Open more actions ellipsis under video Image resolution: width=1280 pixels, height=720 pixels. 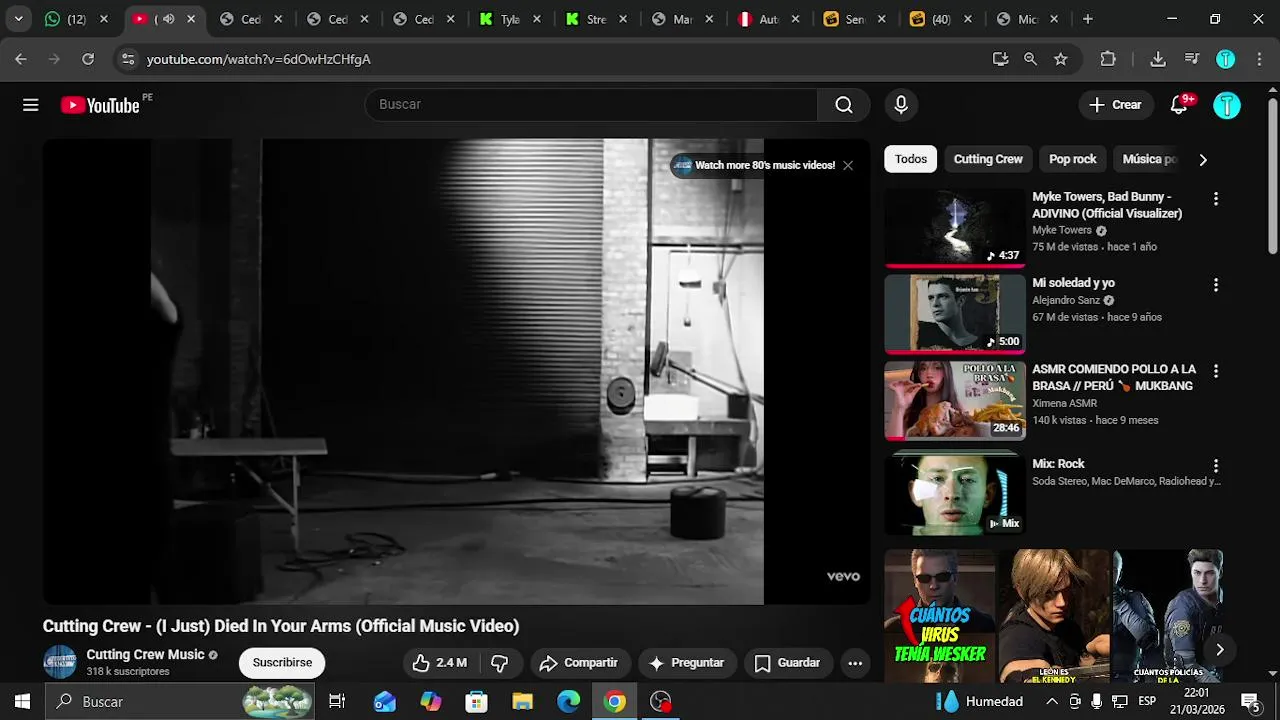(855, 663)
